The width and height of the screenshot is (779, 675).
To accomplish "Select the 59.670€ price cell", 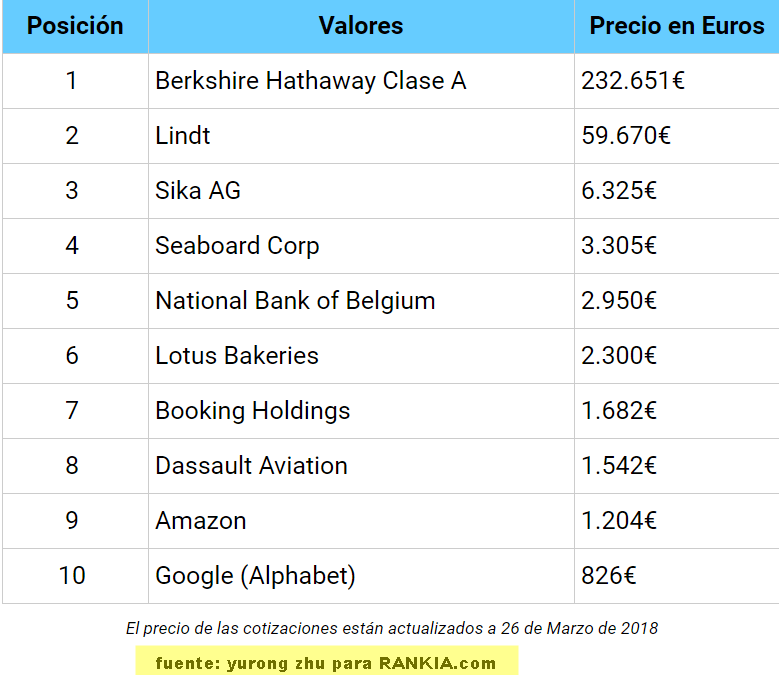I will click(626, 136).
